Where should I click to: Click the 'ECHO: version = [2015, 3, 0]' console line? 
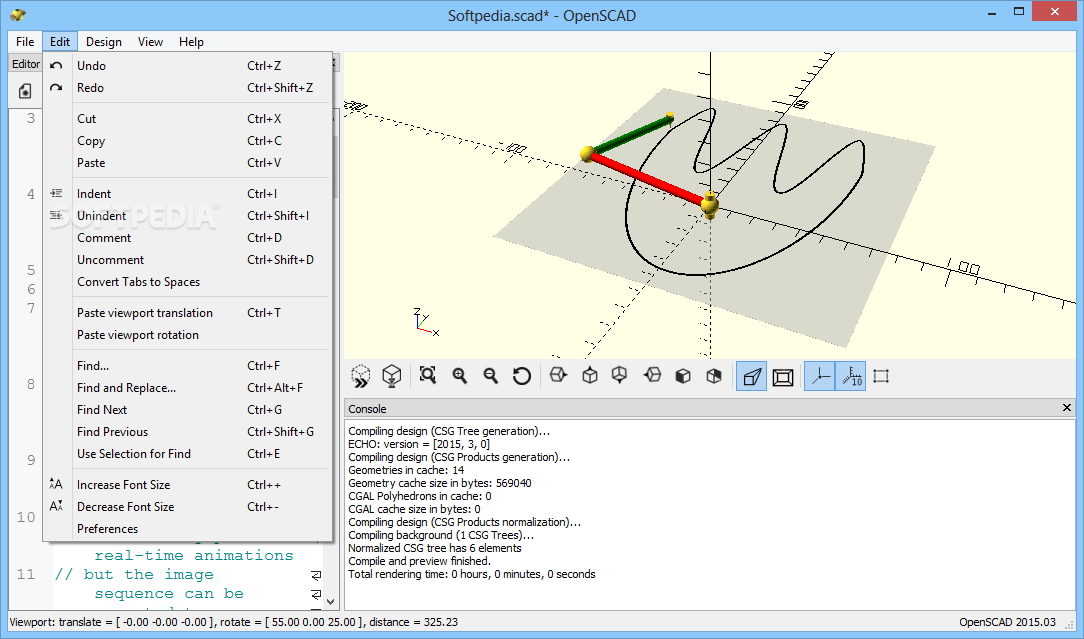(419, 444)
